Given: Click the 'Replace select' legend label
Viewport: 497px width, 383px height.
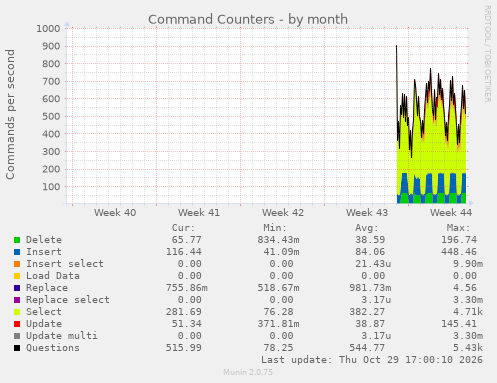Looking at the screenshot, I should pos(68,300).
